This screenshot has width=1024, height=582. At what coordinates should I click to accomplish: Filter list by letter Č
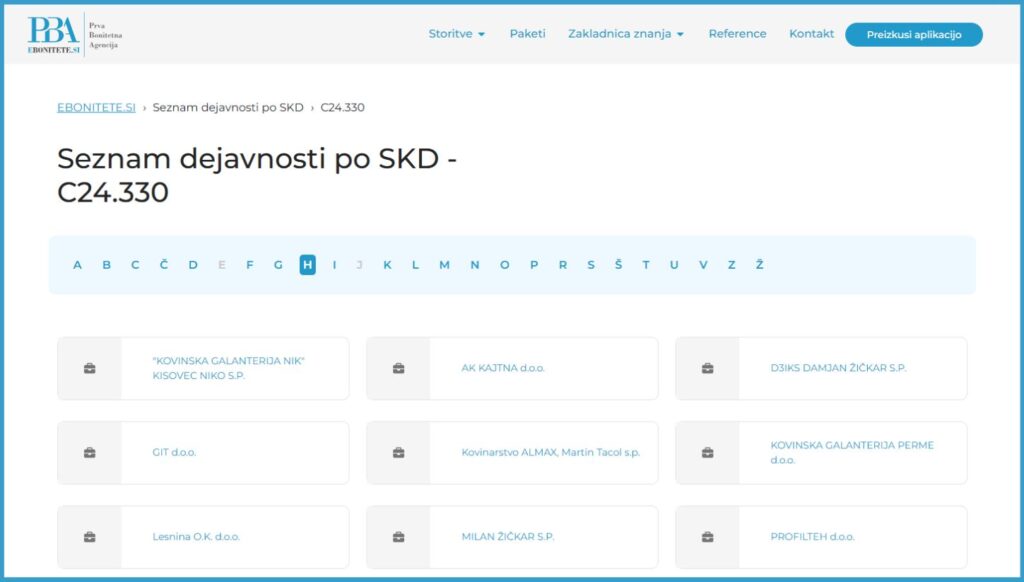164,265
